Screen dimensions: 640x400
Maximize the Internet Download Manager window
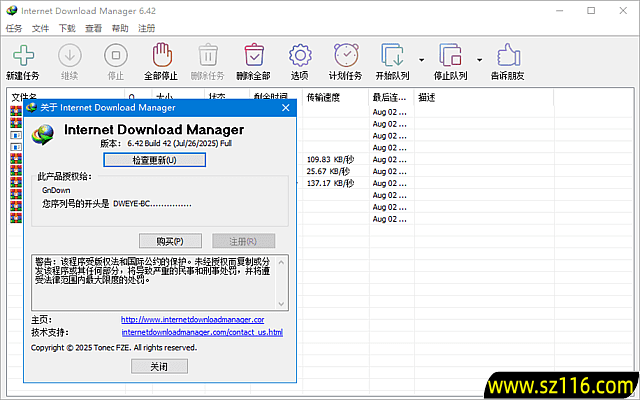(x=591, y=11)
